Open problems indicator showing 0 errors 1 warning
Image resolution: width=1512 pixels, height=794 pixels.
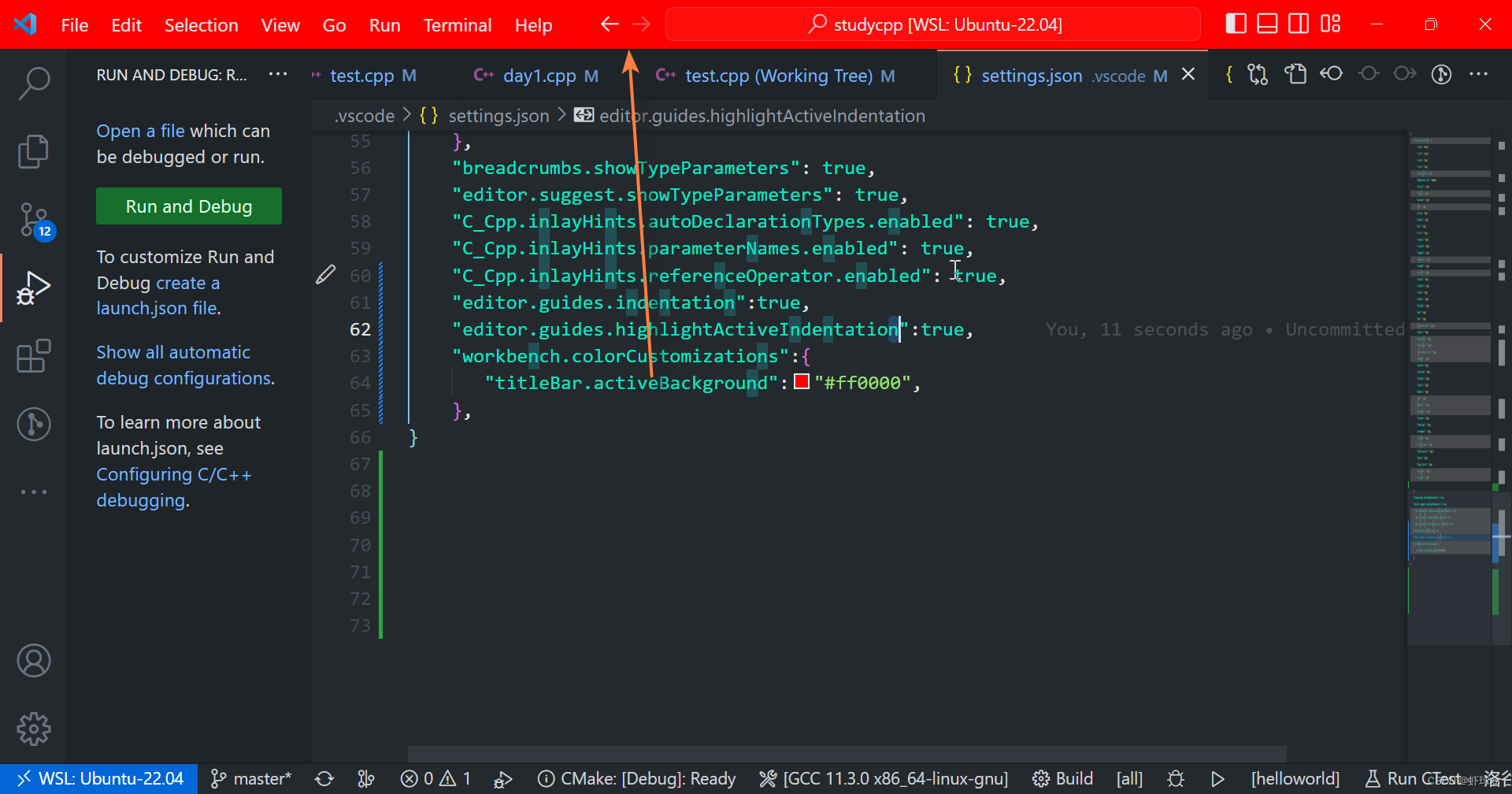pos(435,778)
